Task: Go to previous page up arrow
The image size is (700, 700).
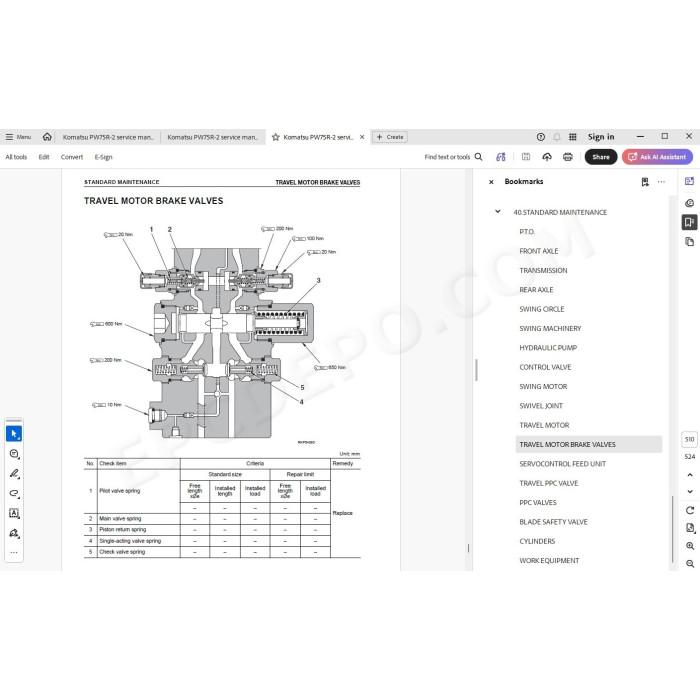Action: (x=690, y=475)
